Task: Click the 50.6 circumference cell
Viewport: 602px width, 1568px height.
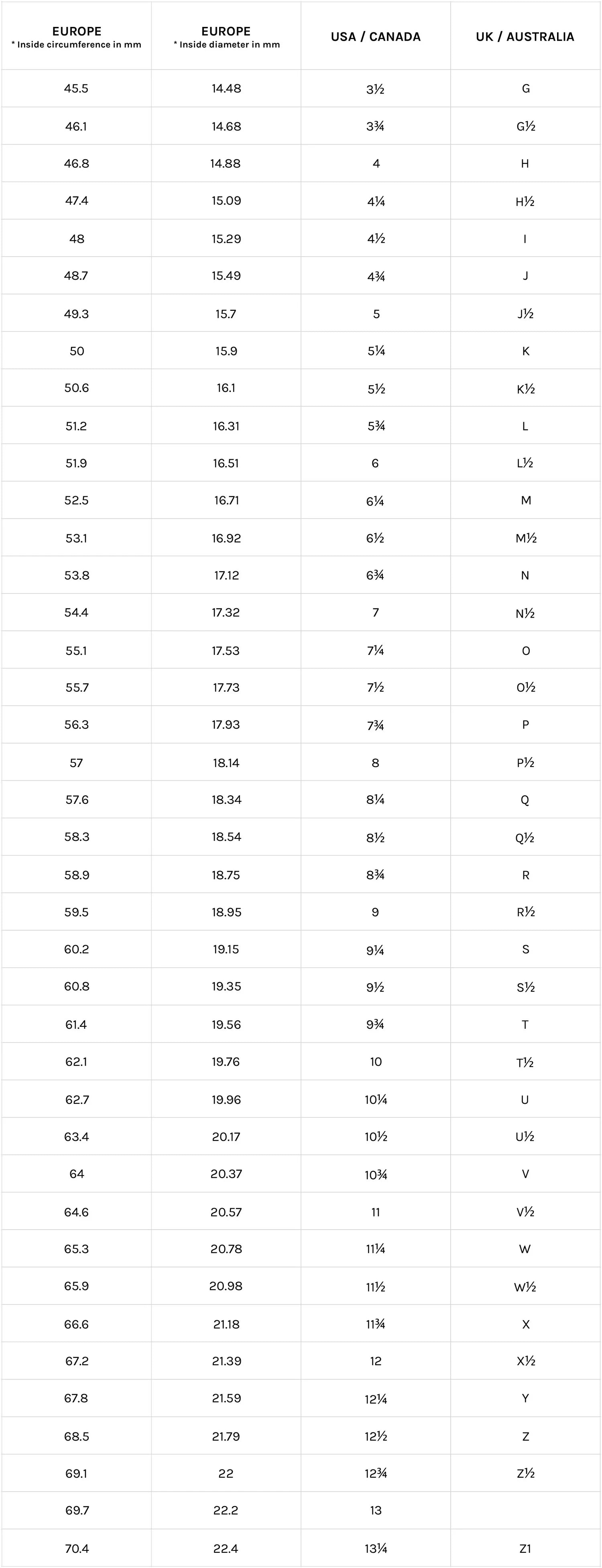Action: pos(77,388)
